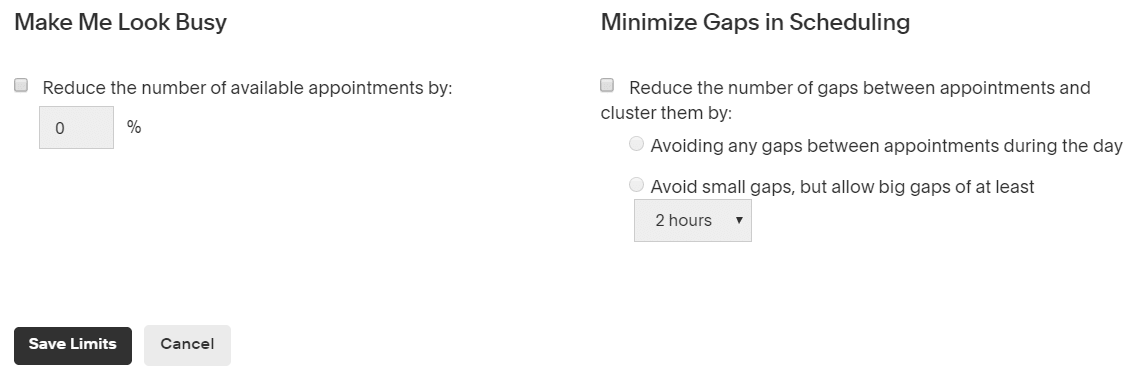Open the 2 hours gap dropdown

(693, 220)
